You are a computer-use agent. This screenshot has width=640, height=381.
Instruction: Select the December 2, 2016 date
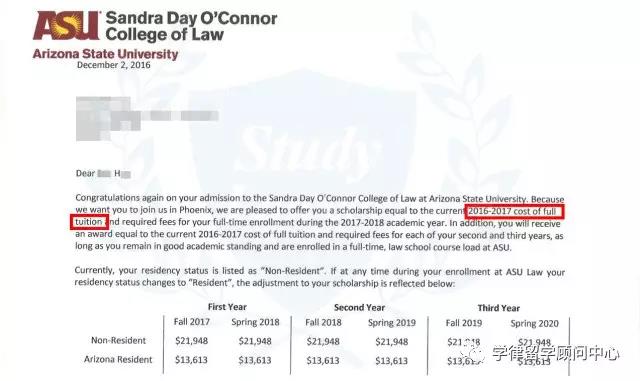113,65
